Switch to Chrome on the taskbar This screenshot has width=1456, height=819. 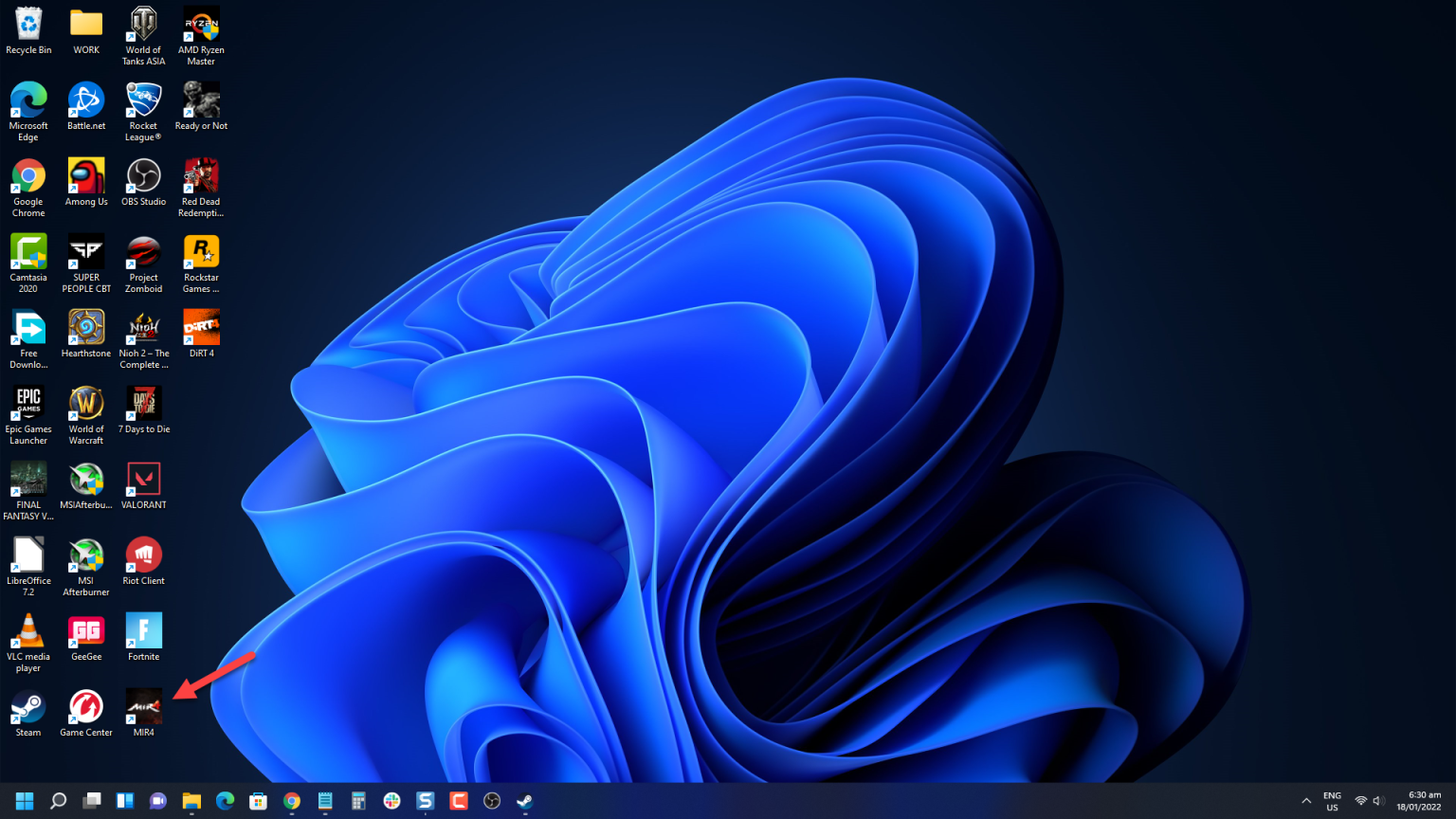pyautogui.click(x=292, y=801)
